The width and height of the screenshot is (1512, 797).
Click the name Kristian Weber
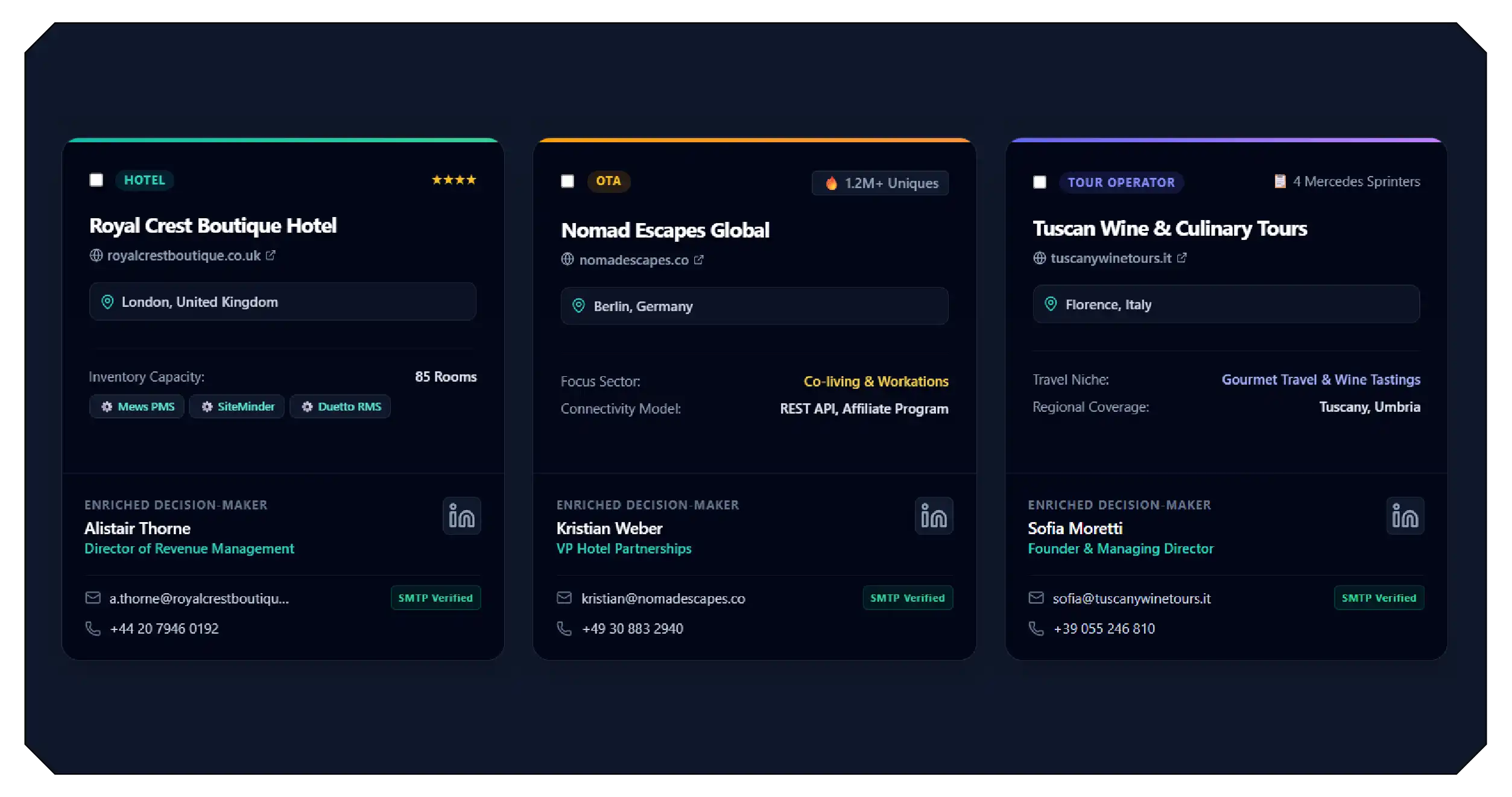click(x=610, y=529)
